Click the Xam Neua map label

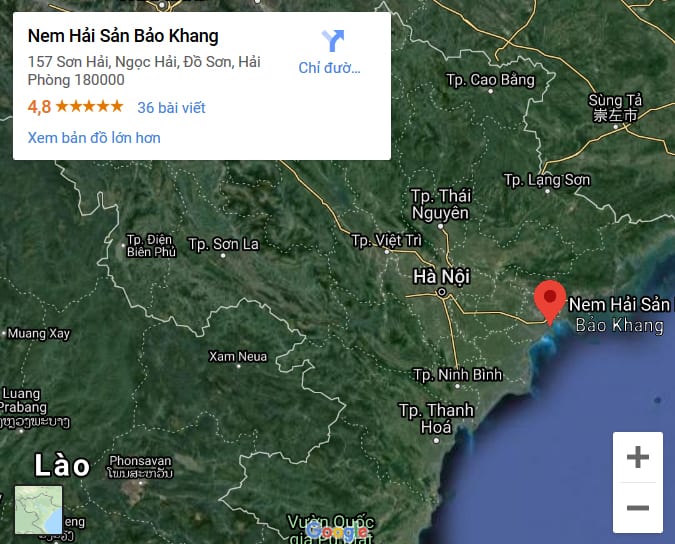click(238, 357)
